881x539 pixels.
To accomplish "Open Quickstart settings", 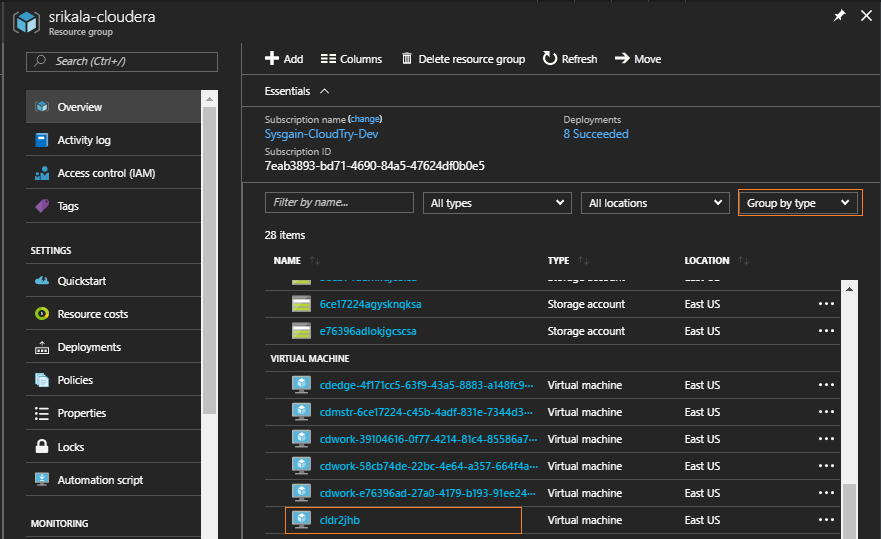I will click(x=113, y=280).
